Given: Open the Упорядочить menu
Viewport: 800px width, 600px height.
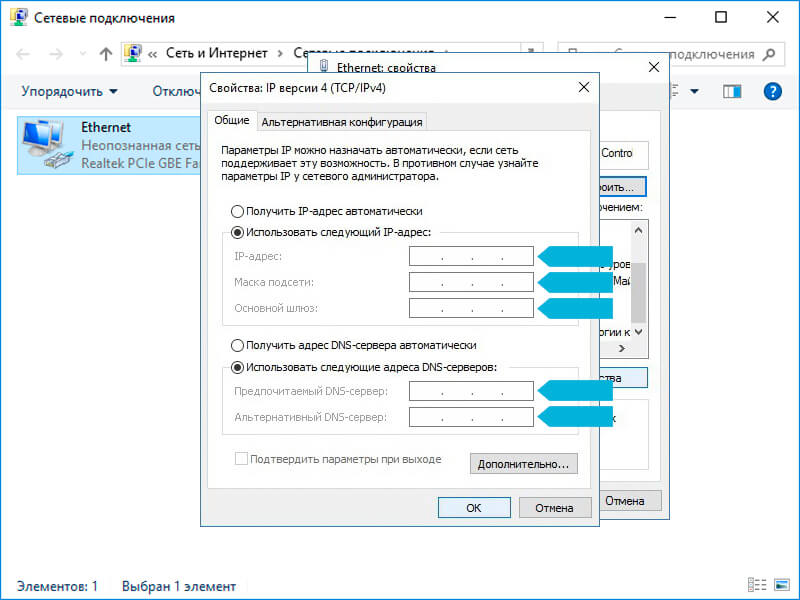Looking at the screenshot, I should 69,91.
